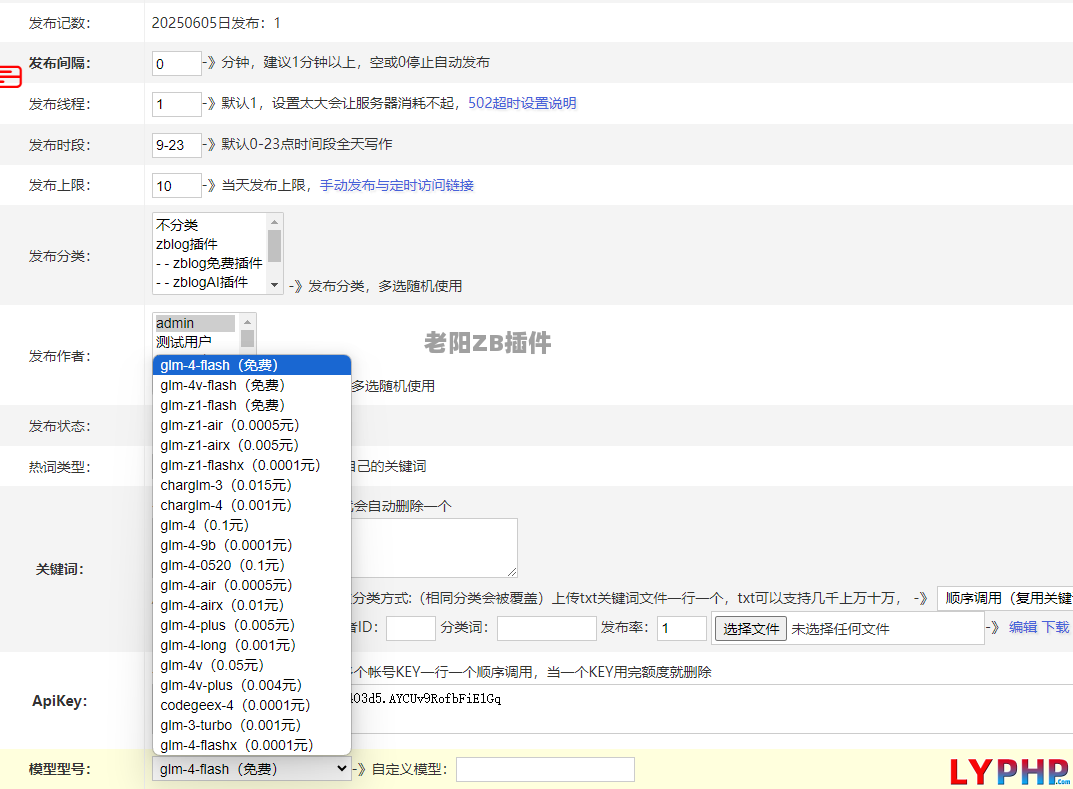The image size is (1073, 789).
Task: Select glm-z1-air (0.0005元) option
Action: coord(252,425)
